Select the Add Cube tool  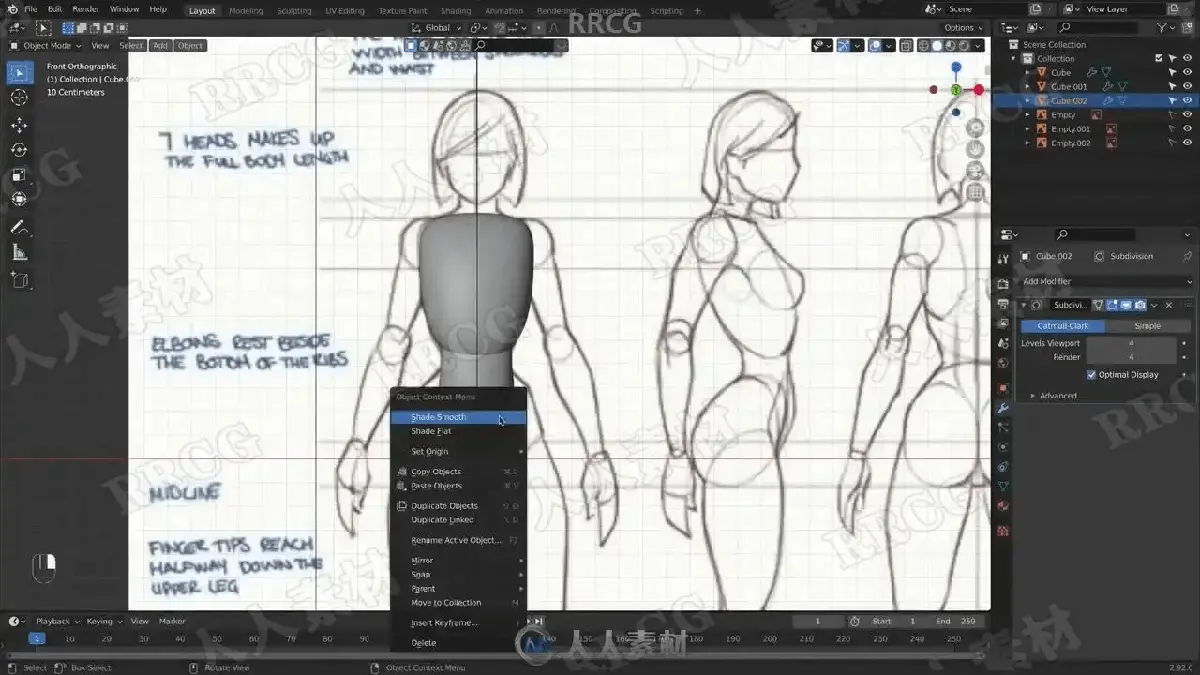point(19,281)
